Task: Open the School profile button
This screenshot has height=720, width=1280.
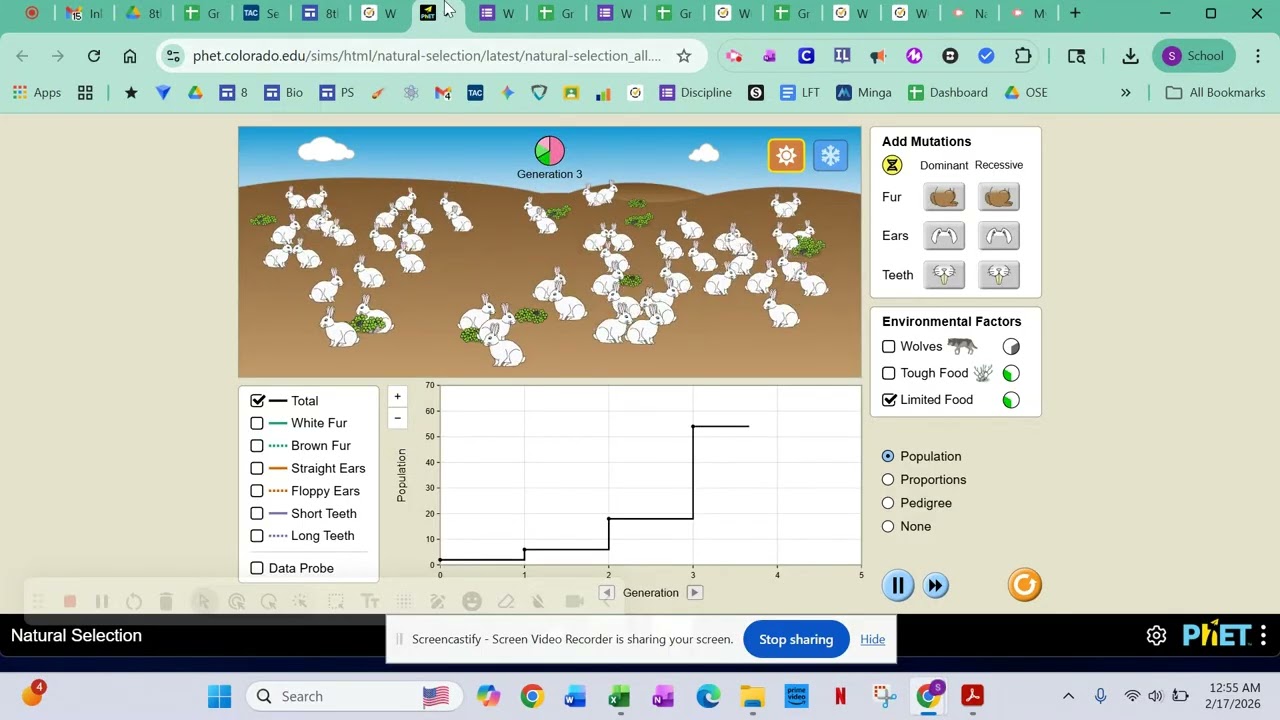Action: [x=1194, y=56]
